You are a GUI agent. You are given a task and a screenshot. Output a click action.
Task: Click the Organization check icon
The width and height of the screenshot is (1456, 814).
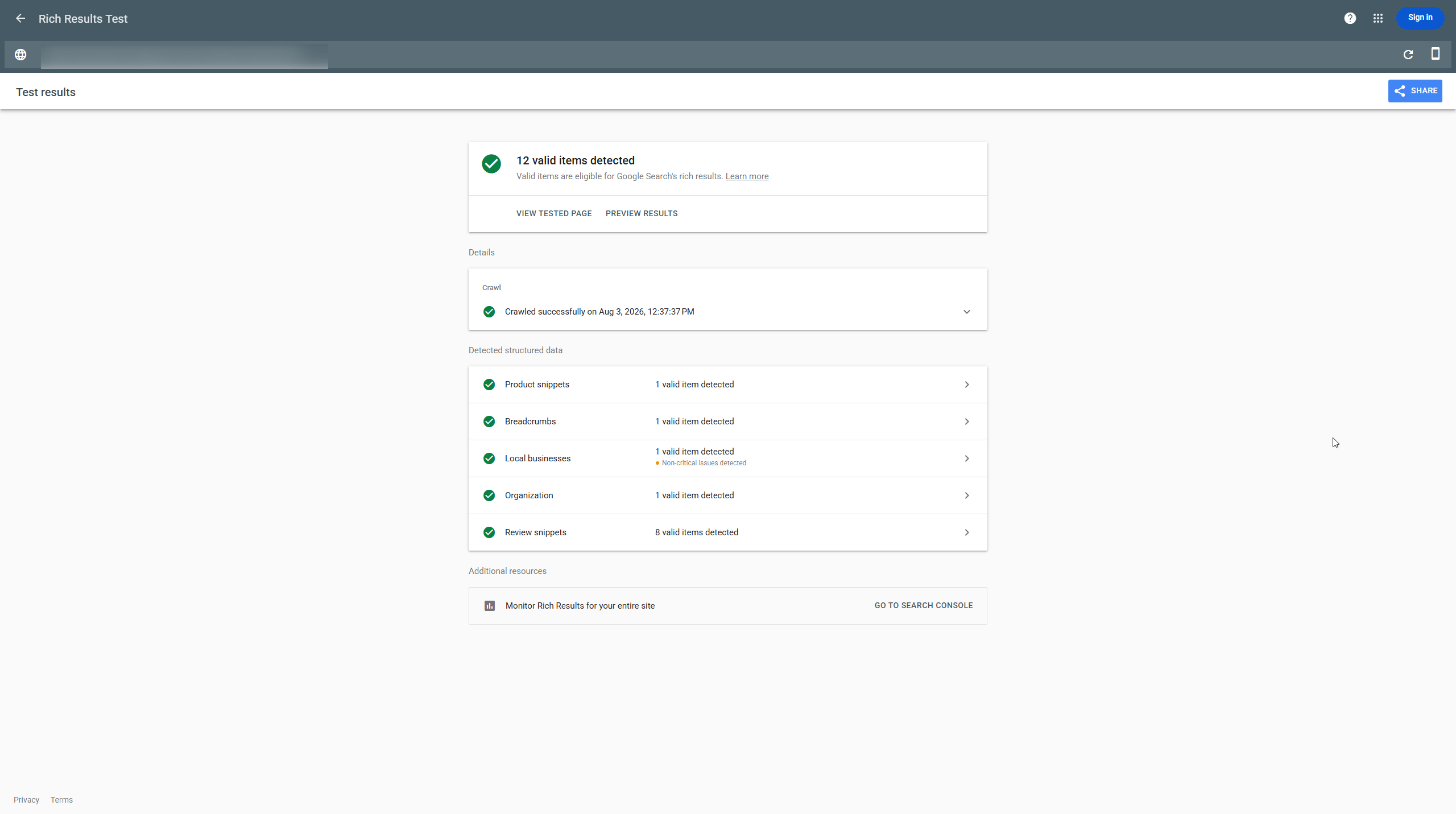(x=489, y=495)
